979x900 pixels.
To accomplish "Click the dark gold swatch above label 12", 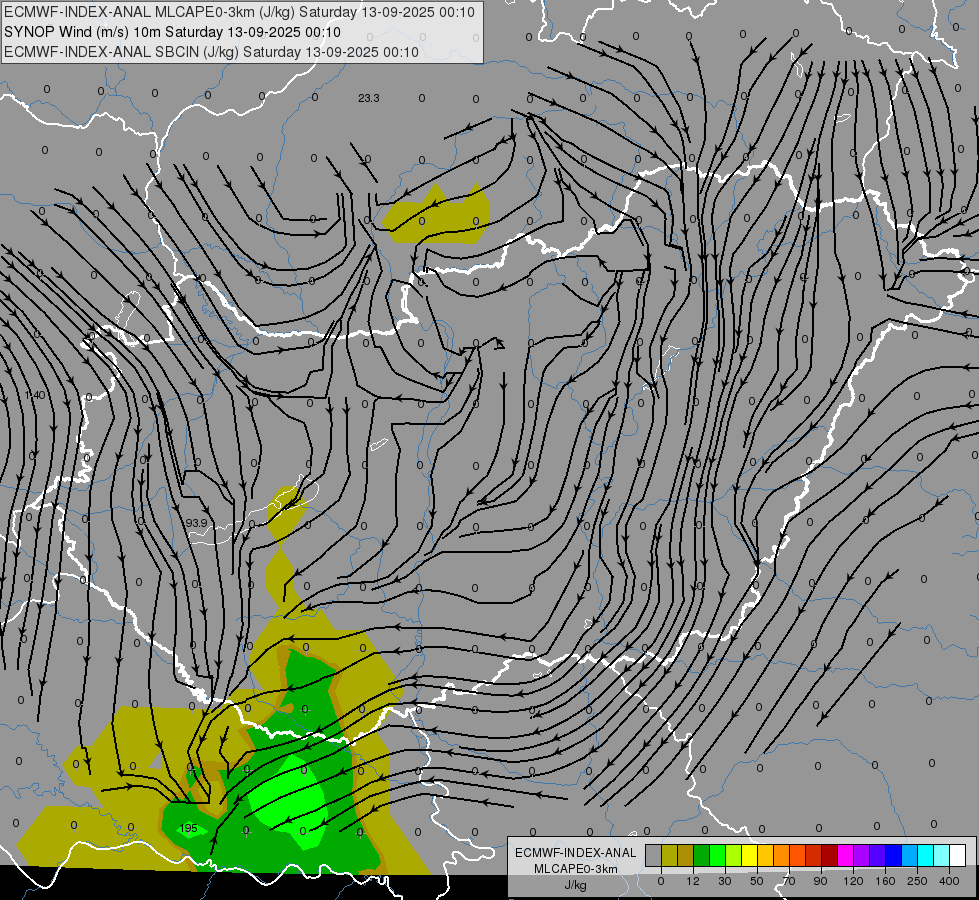I will 686,856.
